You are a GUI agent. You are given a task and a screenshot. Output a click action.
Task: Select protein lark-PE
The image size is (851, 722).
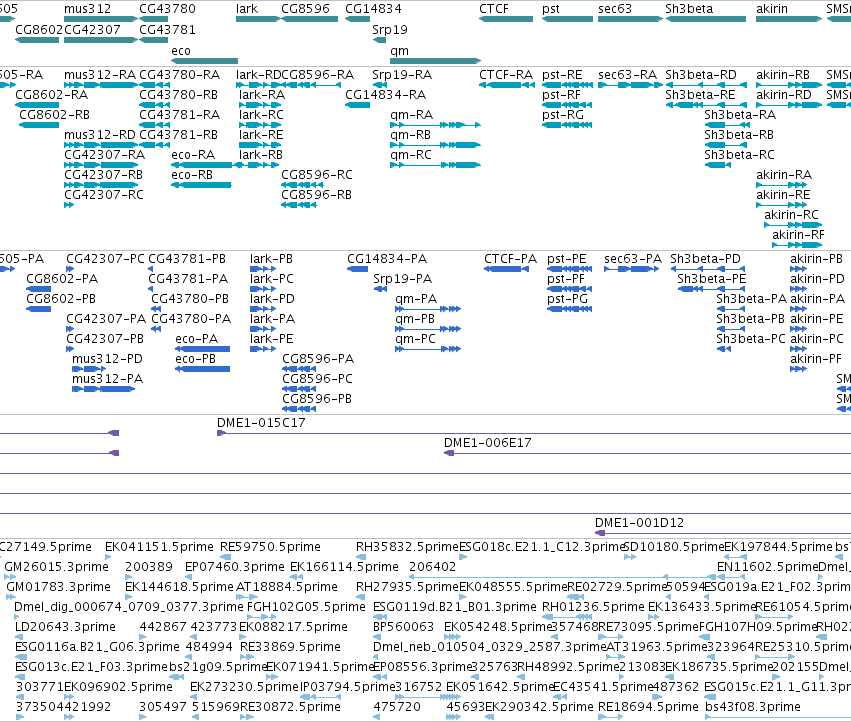[271, 339]
